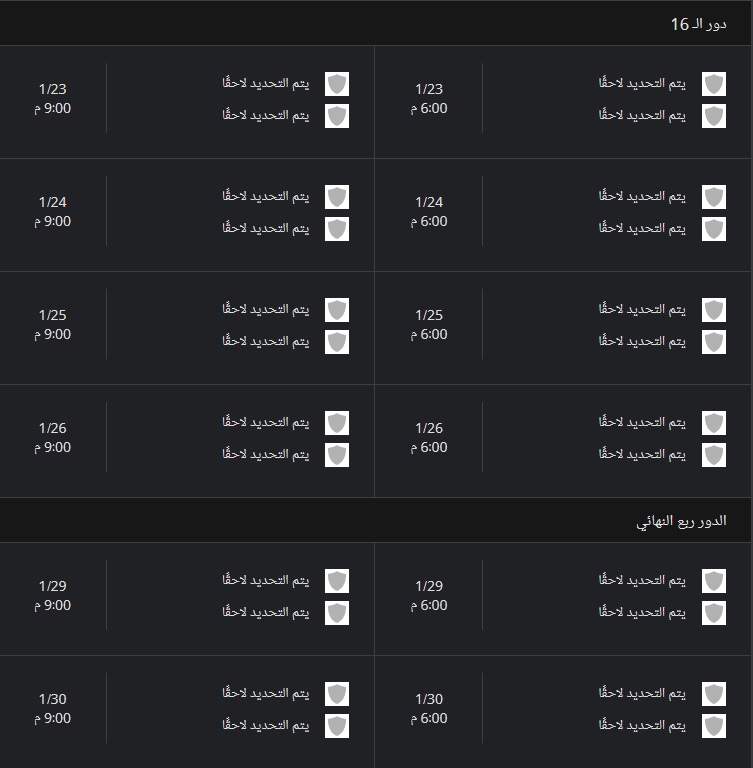
Task: Select lower team shield in 1/30 6:00 match
Action: pos(713,726)
